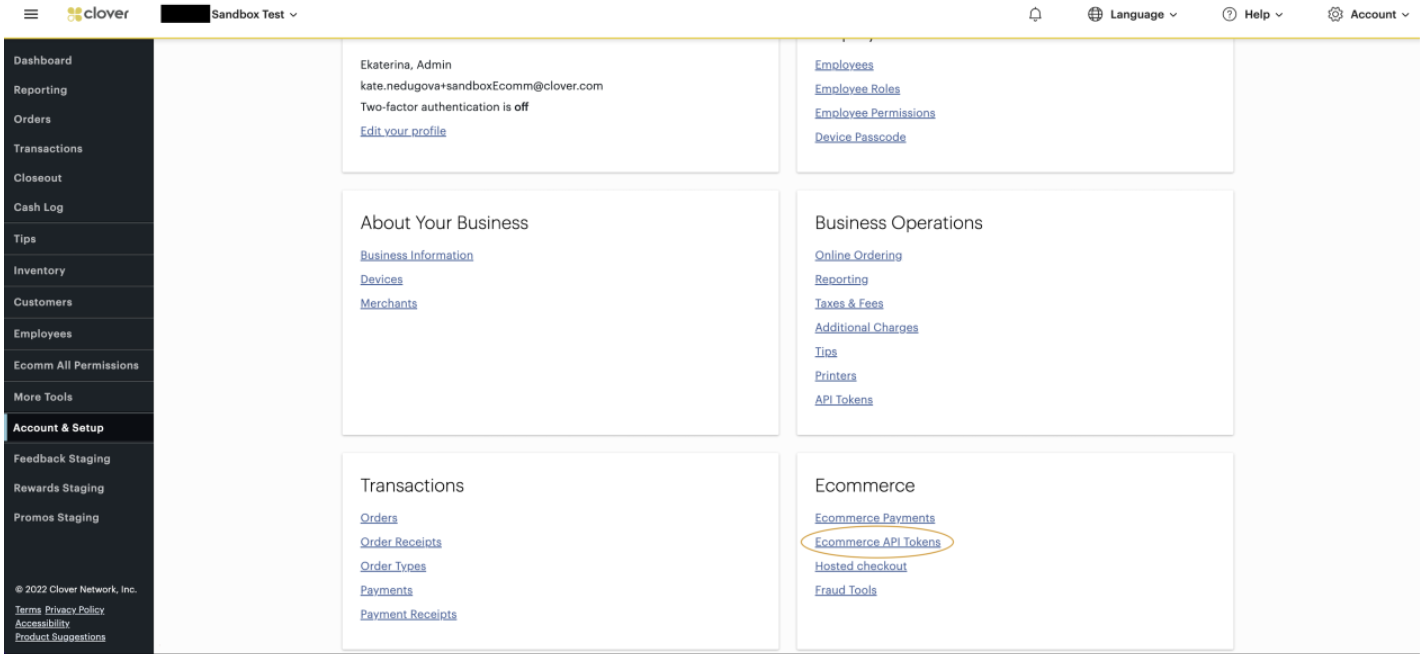
Task: Click the Ekaterina, Admin name text
Action: pyautogui.click(x=406, y=65)
